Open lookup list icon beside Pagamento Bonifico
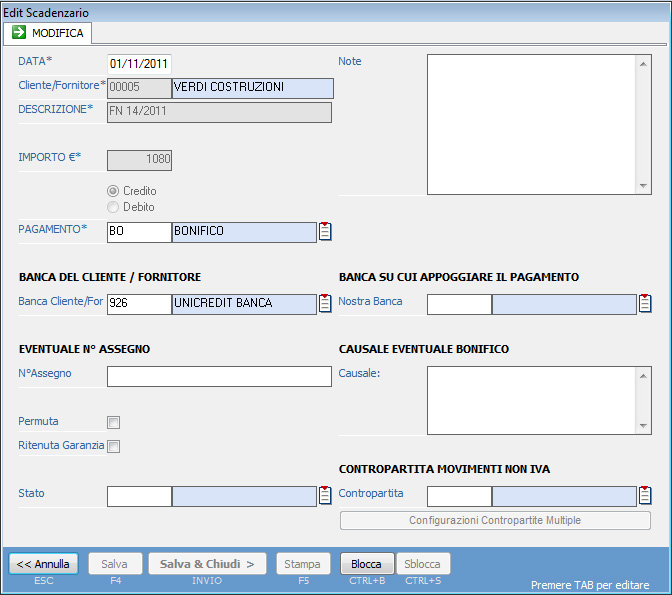 point(325,232)
